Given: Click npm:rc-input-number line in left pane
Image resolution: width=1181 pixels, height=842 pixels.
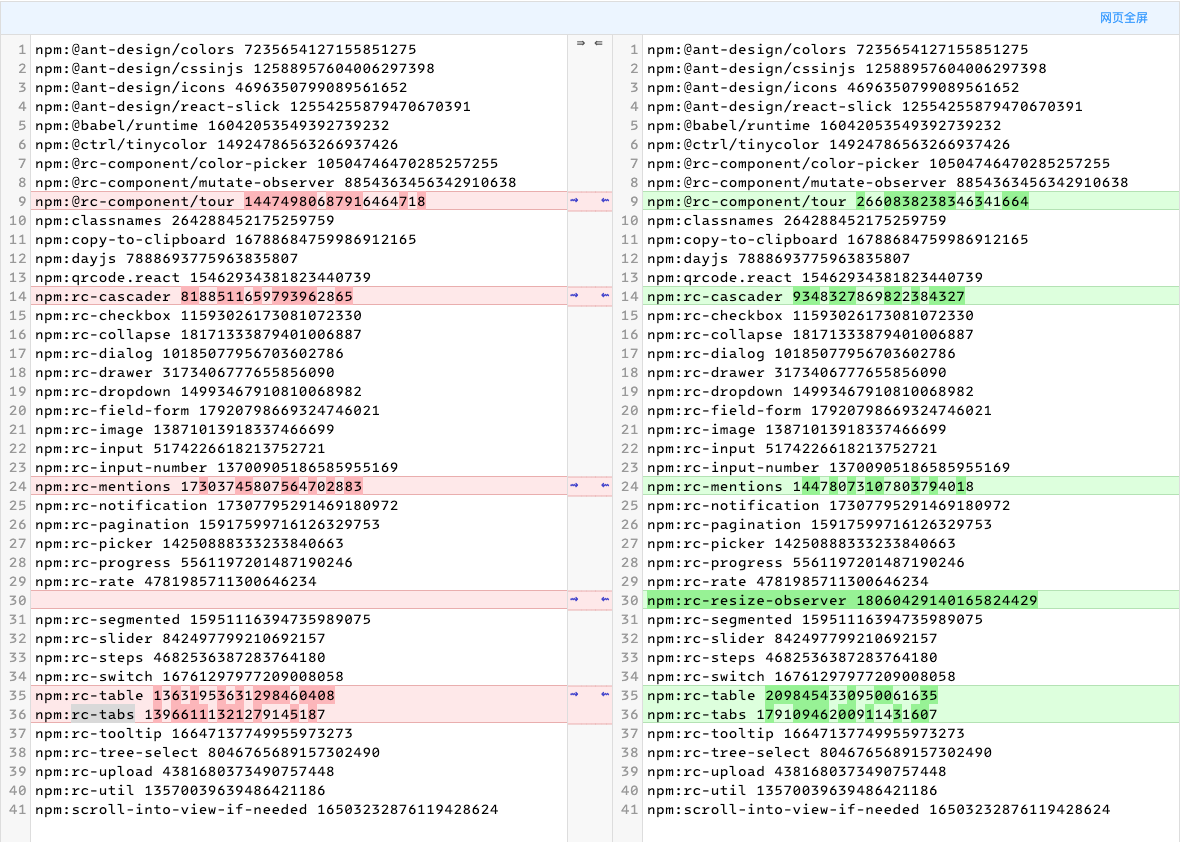Looking at the screenshot, I should [x=216, y=467].
